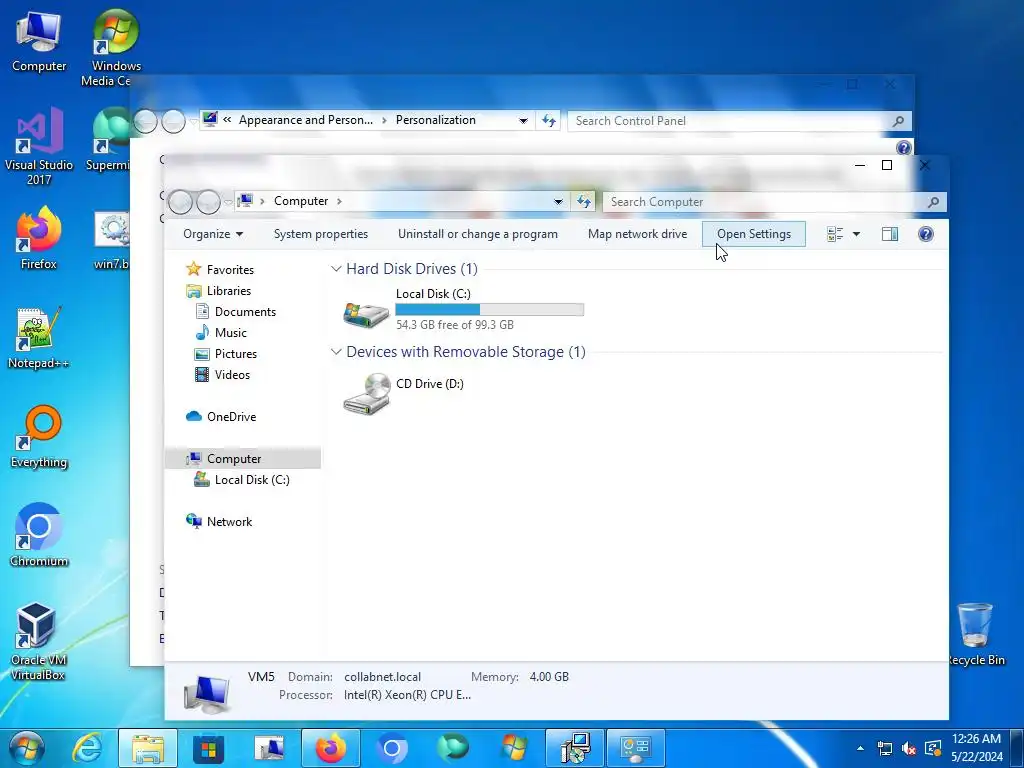
Task: Click the Firefox taskbar icon
Action: tap(330, 748)
